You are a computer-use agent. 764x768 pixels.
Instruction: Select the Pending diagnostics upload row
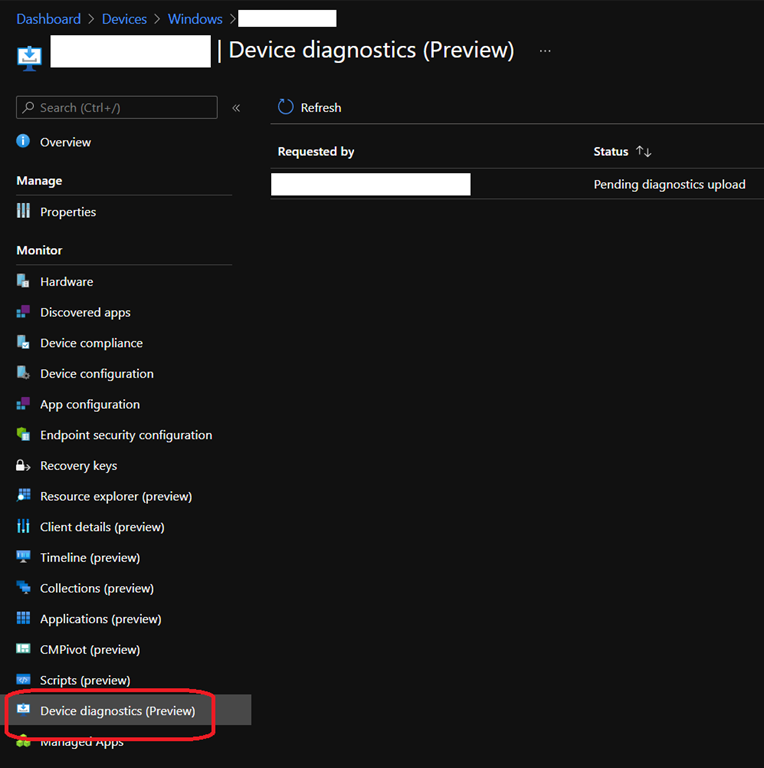pyautogui.click(x=669, y=184)
